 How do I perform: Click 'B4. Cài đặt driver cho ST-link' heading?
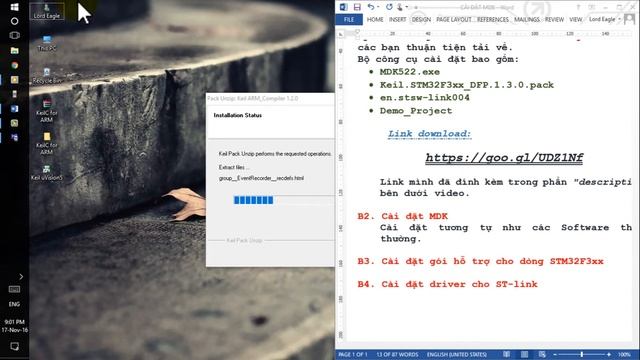click(447, 284)
